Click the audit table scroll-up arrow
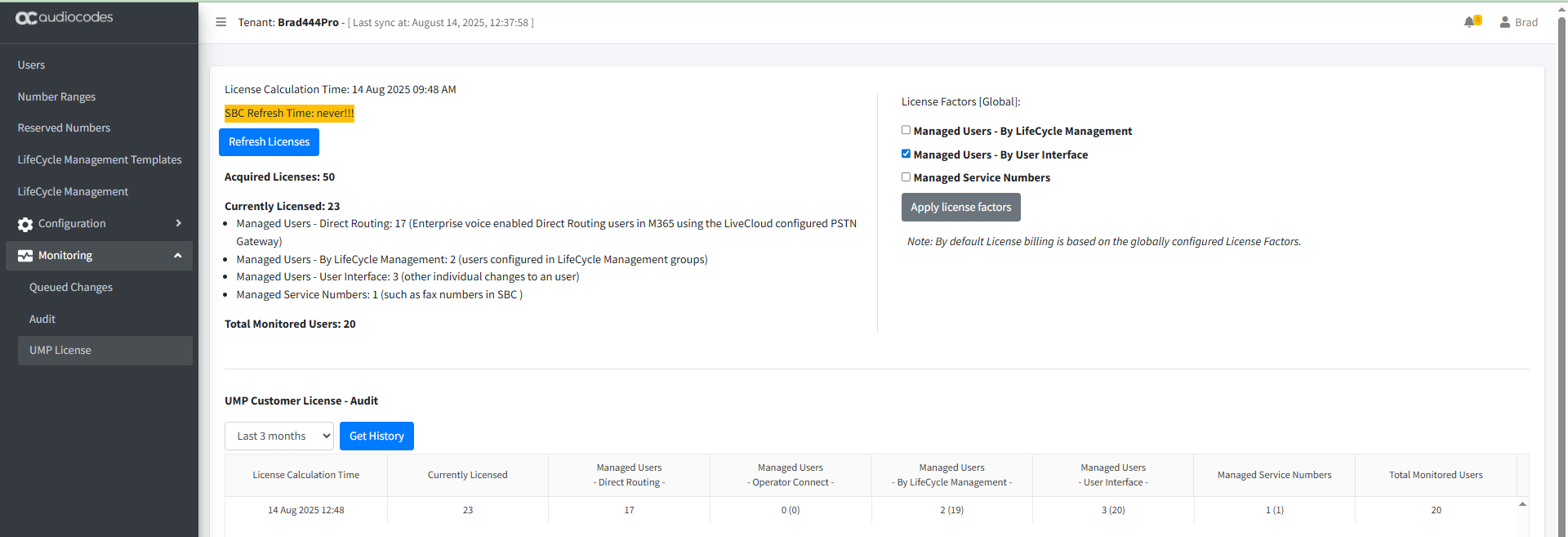This screenshot has width=1568, height=537. (x=1522, y=504)
